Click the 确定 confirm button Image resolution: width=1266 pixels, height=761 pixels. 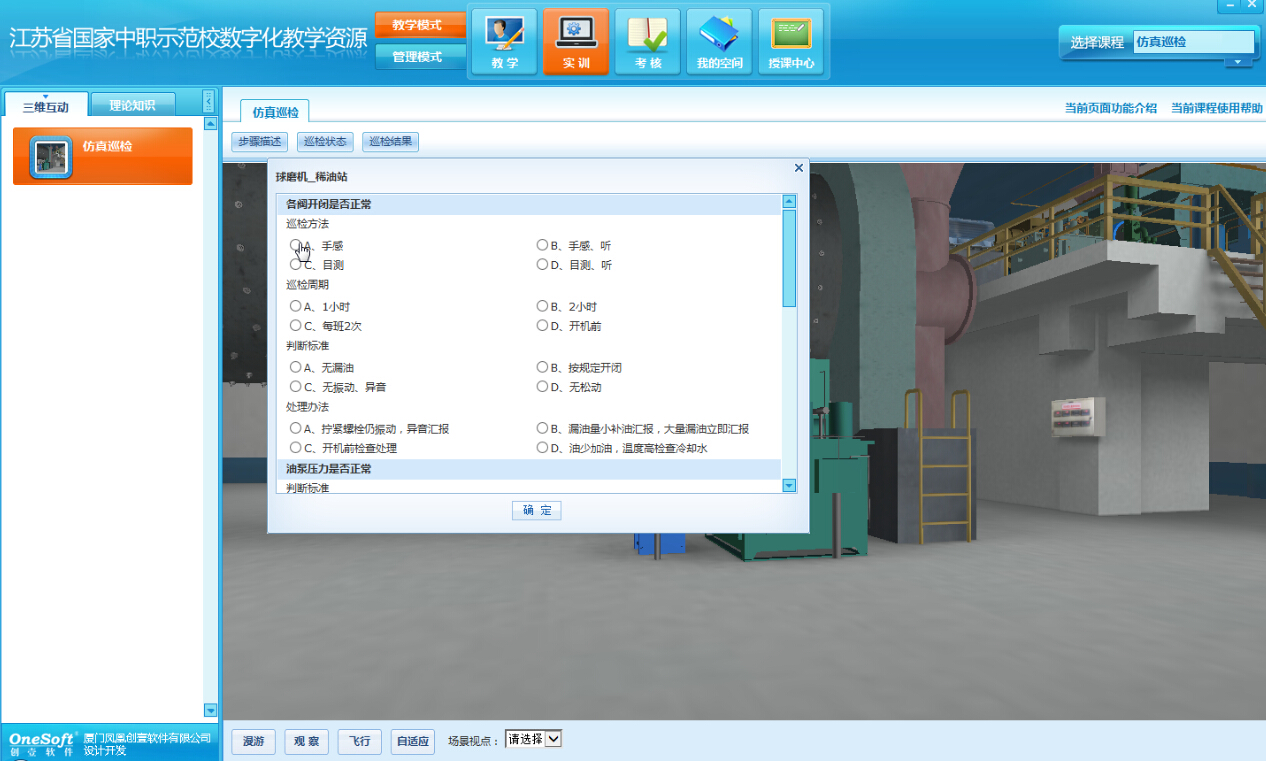[x=536, y=510]
